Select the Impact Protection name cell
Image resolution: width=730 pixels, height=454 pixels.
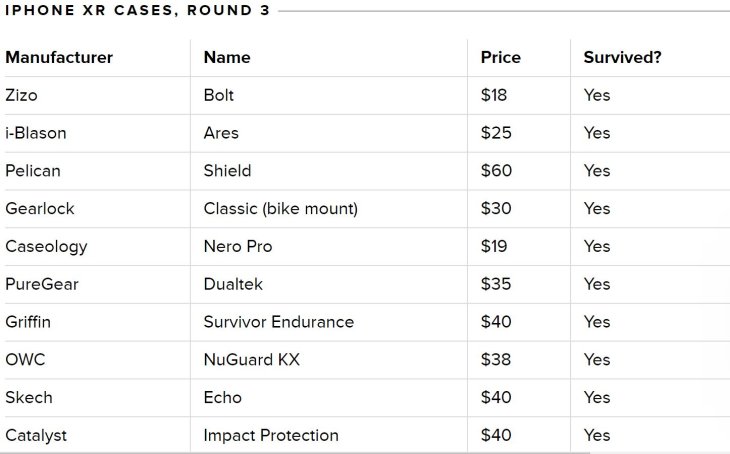[x=271, y=435]
